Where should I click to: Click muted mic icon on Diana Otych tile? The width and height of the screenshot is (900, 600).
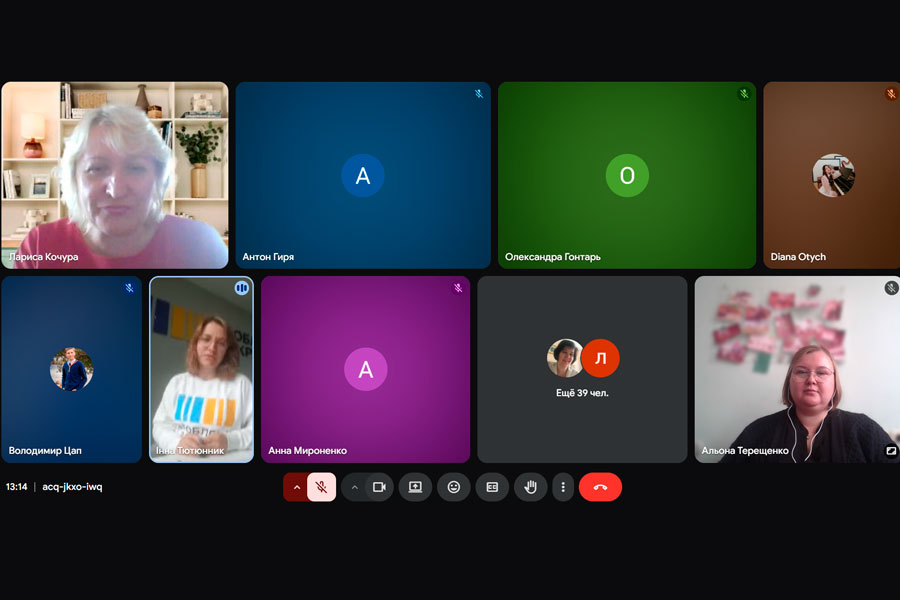click(891, 94)
